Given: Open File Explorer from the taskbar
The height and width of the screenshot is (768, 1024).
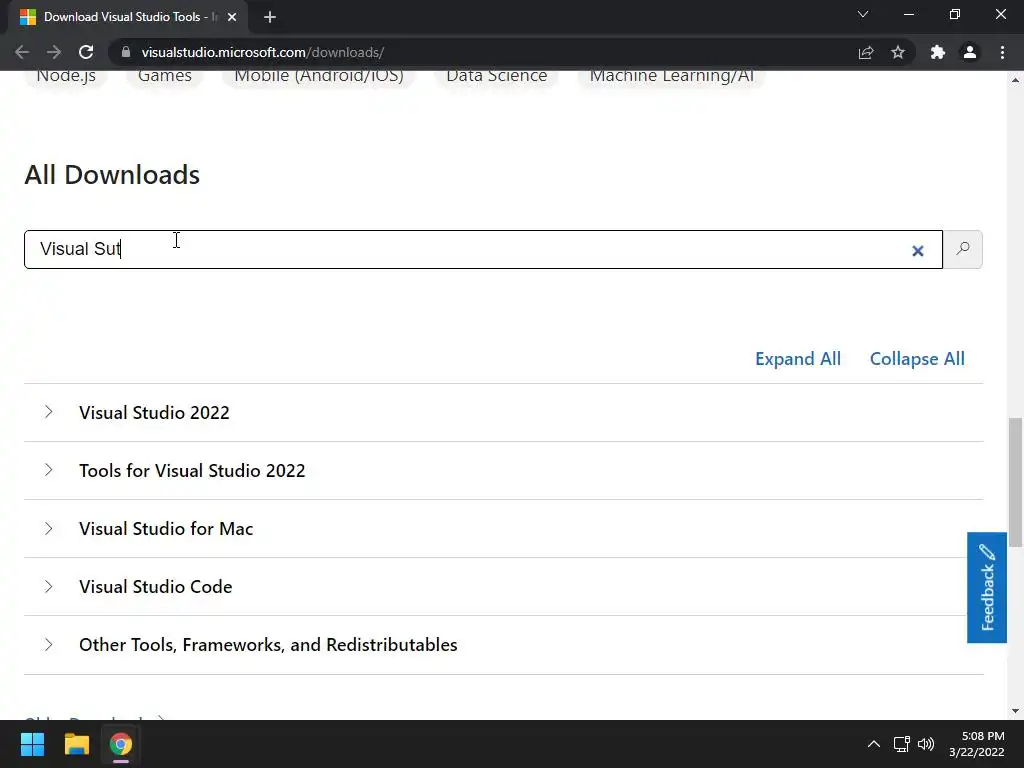Looking at the screenshot, I should (x=77, y=744).
